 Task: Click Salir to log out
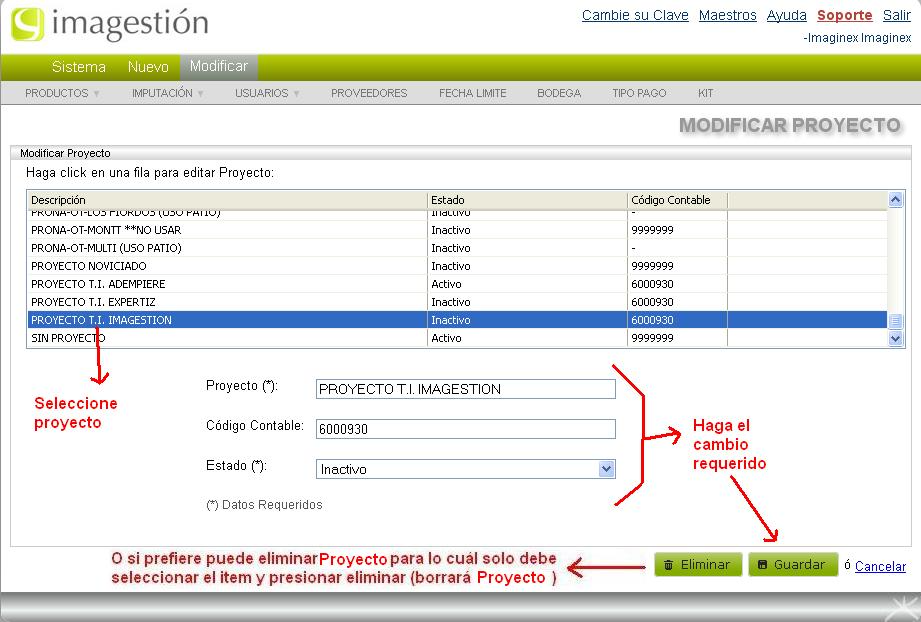[x=896, y=15]
